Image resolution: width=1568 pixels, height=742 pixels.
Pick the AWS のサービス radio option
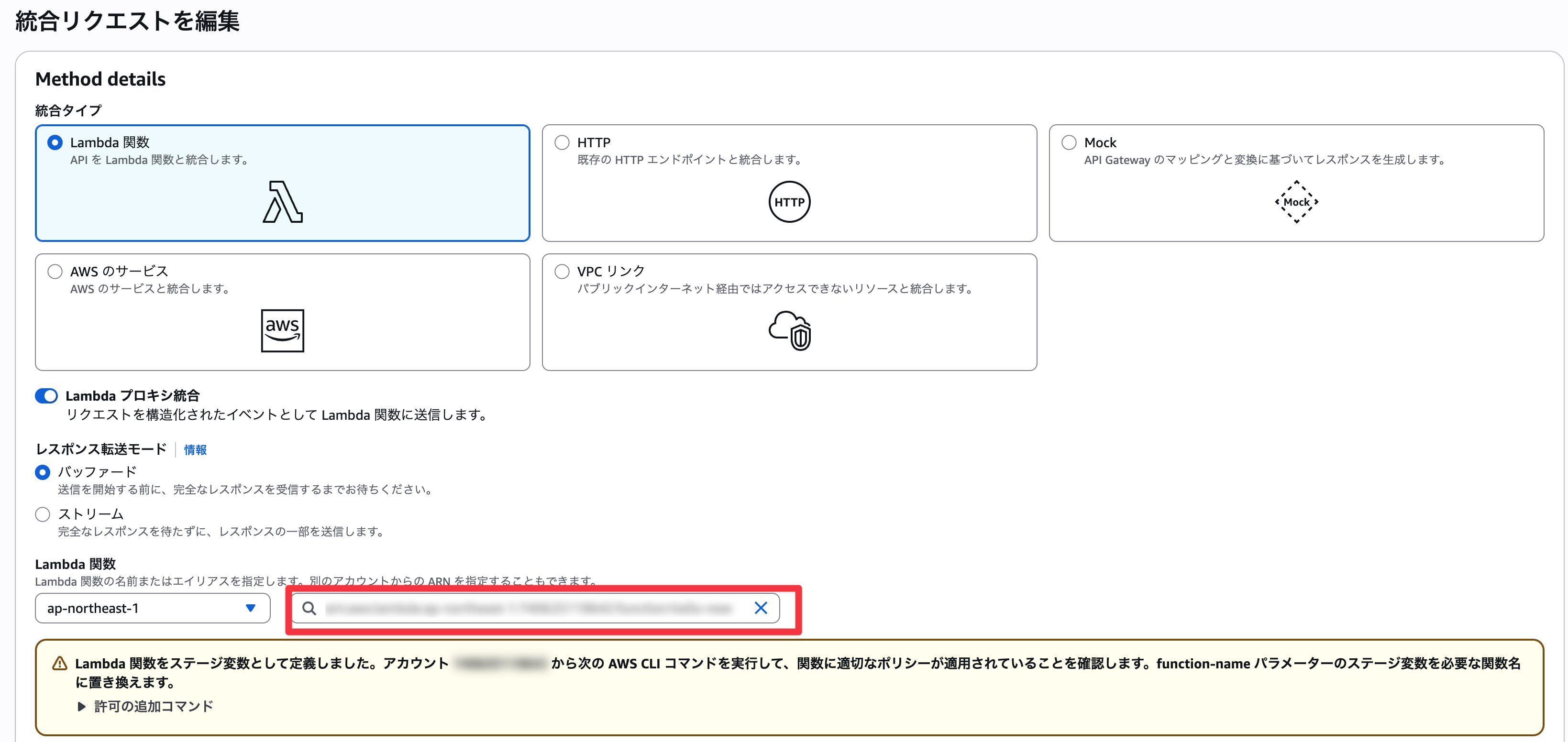pos(55,271)
